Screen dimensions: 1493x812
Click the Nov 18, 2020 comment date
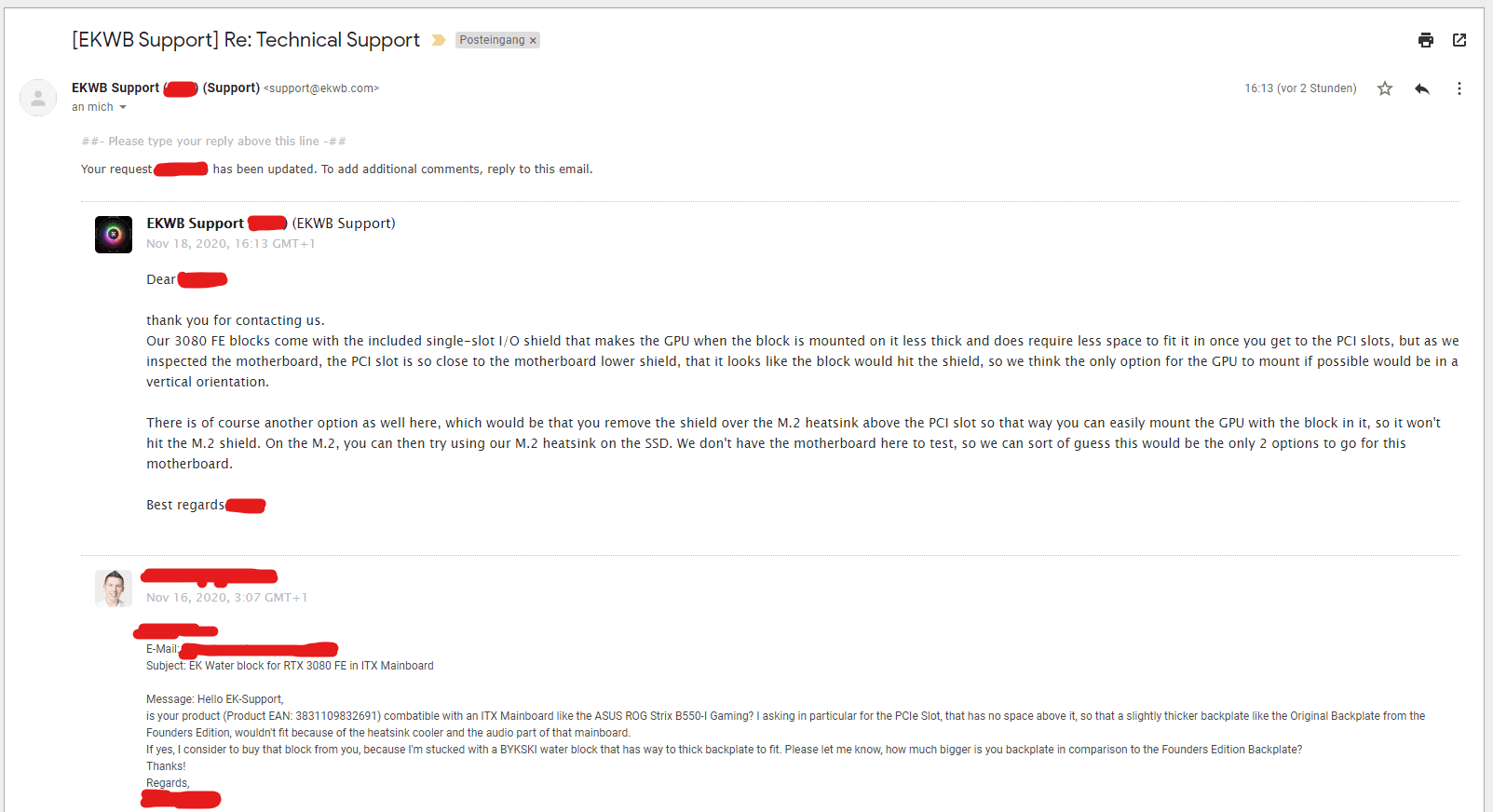231,244
